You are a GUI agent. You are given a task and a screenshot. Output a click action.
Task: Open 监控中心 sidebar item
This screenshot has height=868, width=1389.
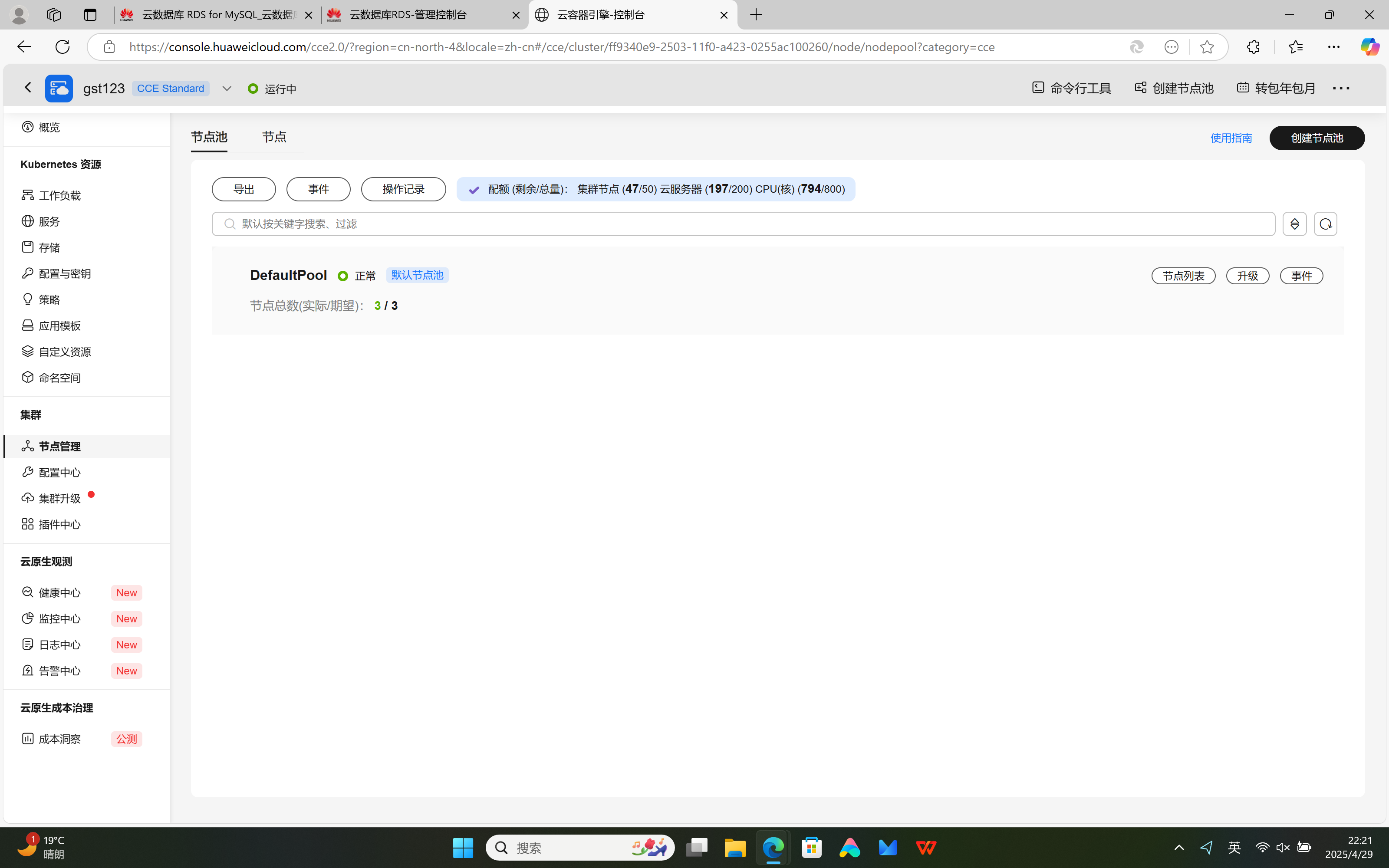[59, 618]
